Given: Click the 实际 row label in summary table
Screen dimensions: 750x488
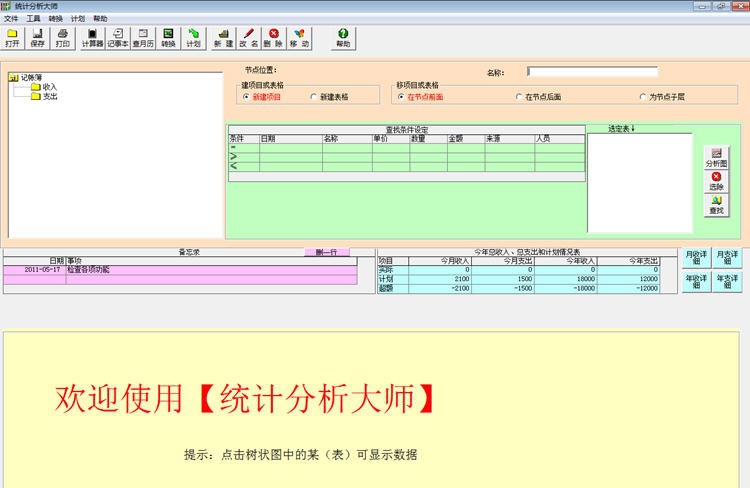Looking at the screenshot, I should (393, 270).
